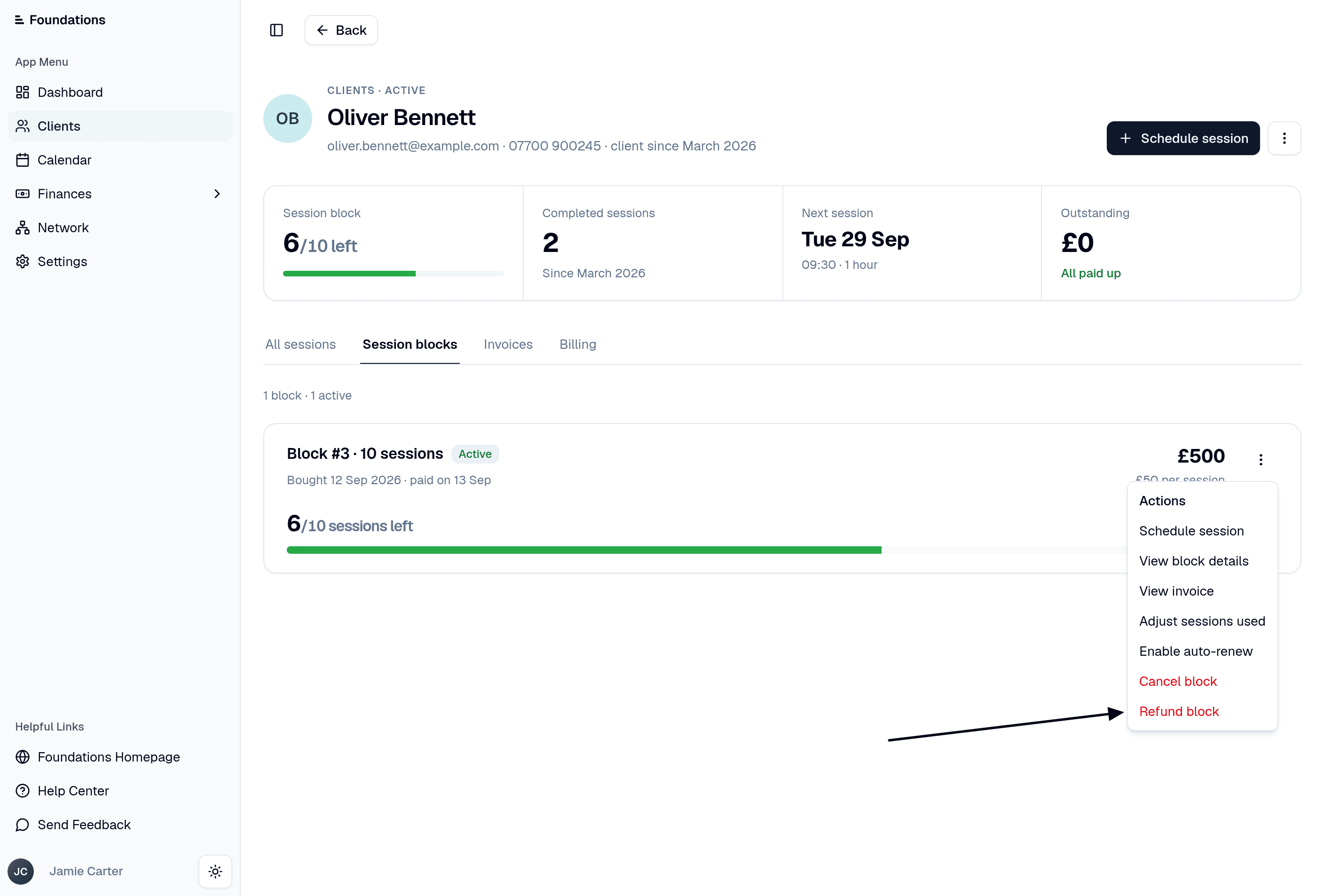
Task: Open Foundations Homepage globe icon
Action: pyautogui.click(x=22, y=757)
